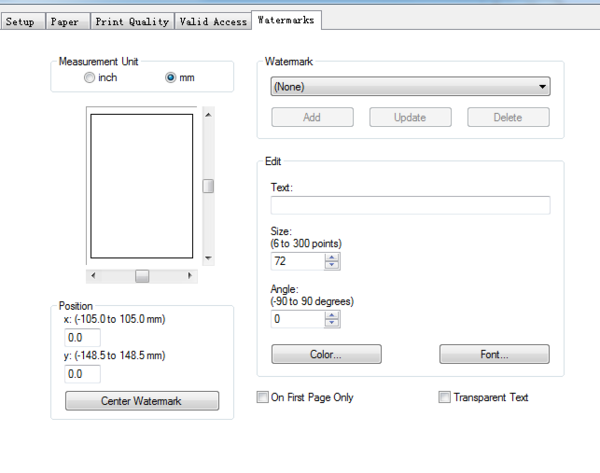Decrease the Angle value with down arrow

[x=332, y=324]
